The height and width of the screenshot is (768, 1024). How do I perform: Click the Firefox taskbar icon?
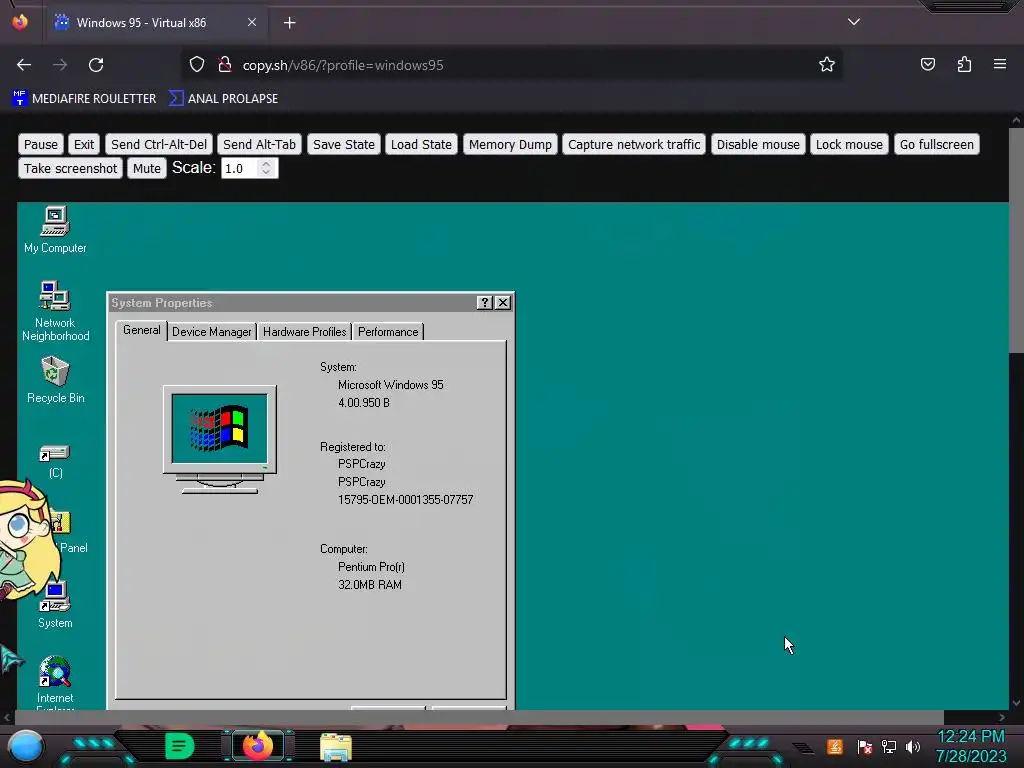pos(257,746)
